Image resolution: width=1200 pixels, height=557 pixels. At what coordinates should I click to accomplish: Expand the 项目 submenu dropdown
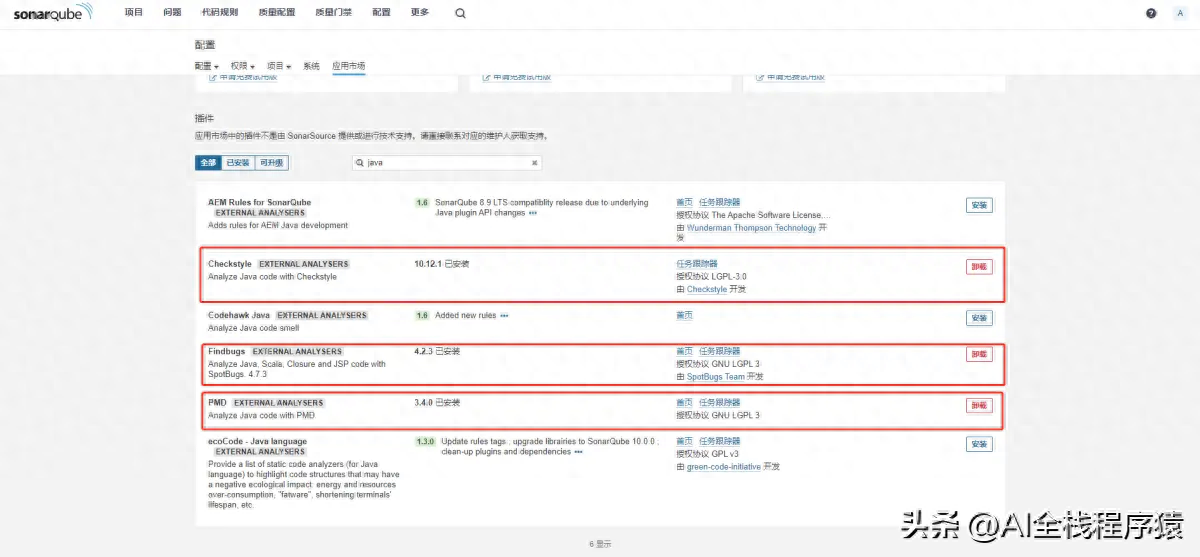coord(279,66)
